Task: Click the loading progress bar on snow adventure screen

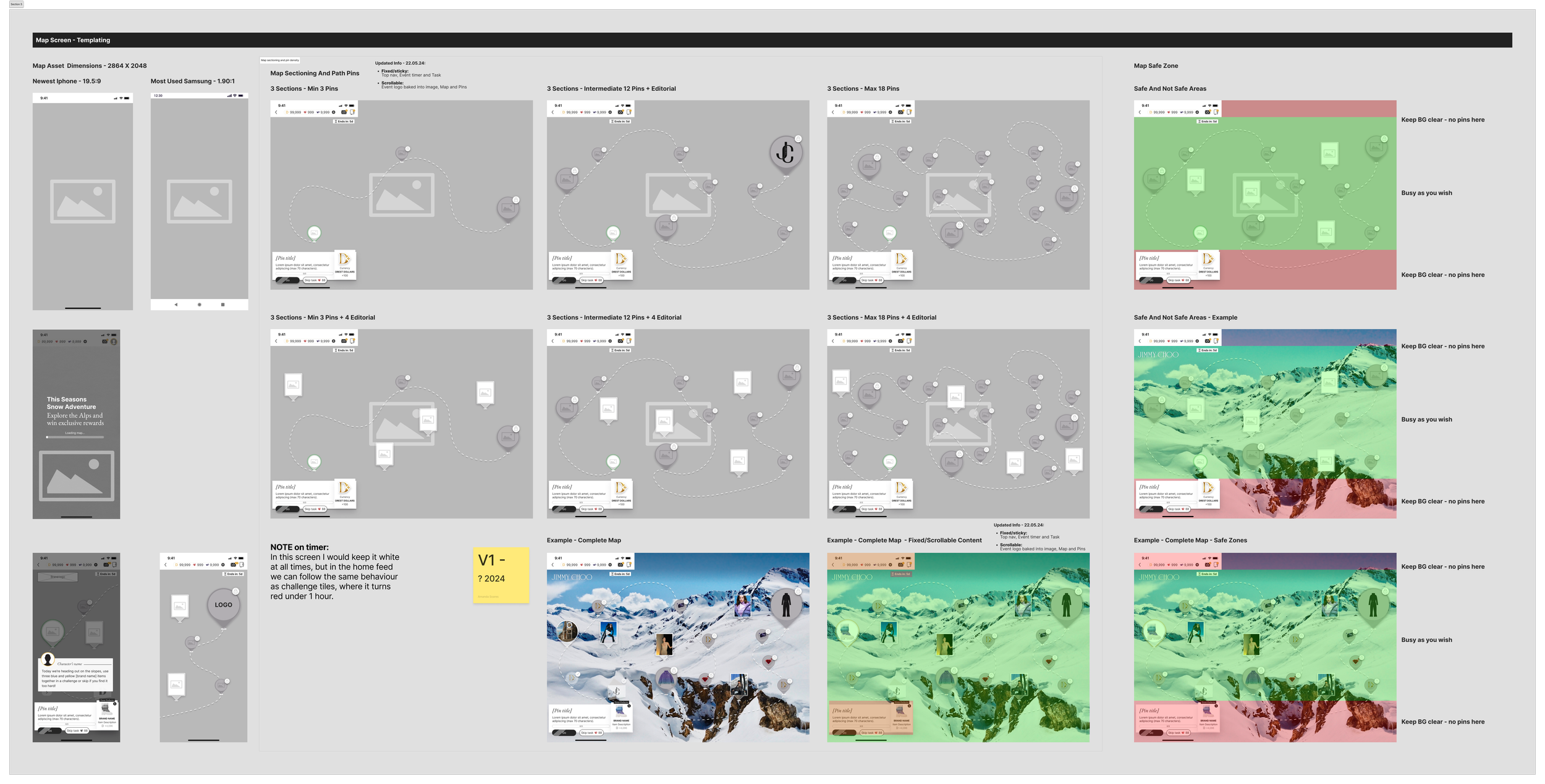Action: pyautogui.click(x=75, y=437)
